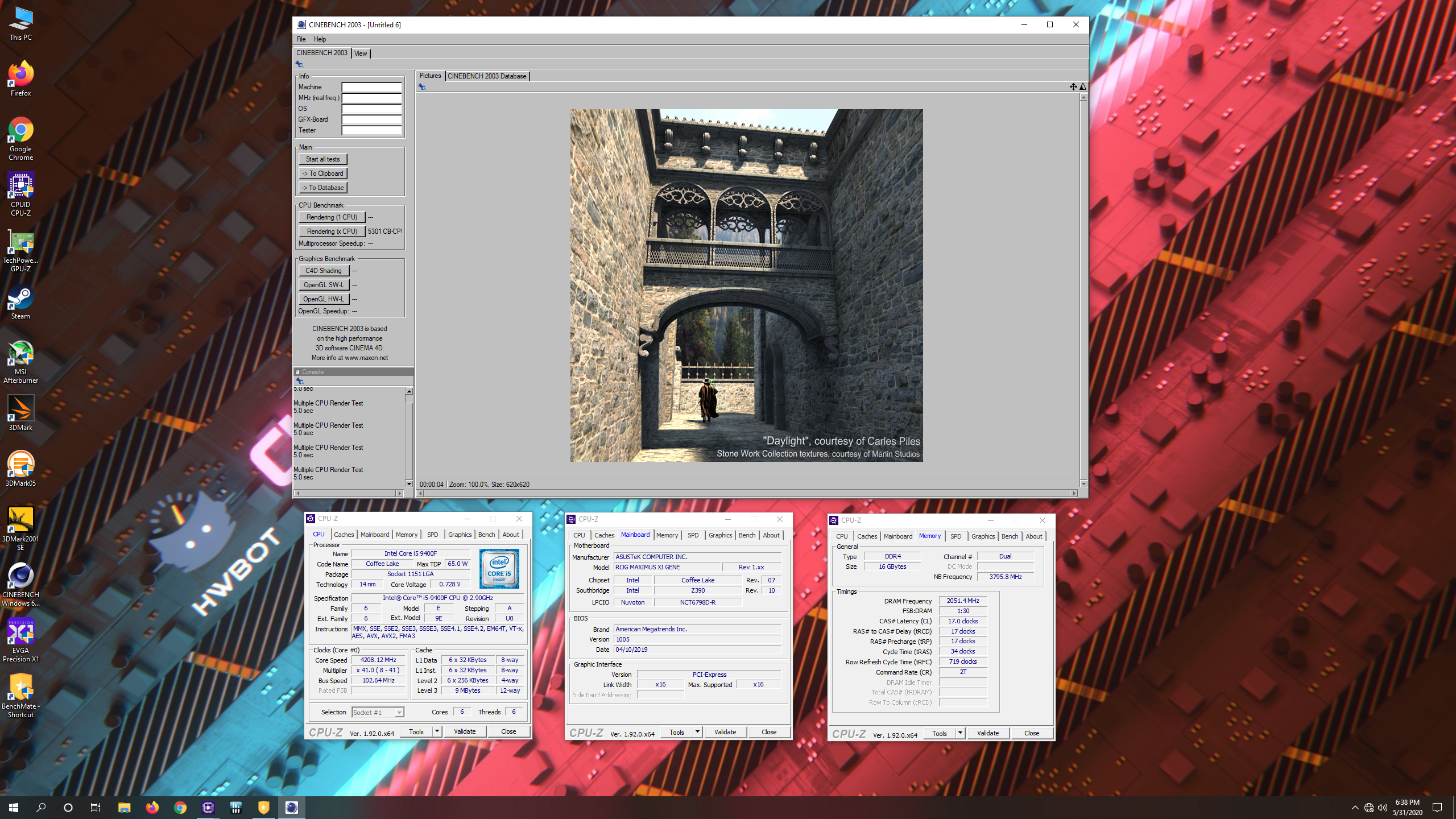This screenshot has height=819, width=1456.
Task: Start OpenGL HW-L test
Action: (x=324, y=299)
